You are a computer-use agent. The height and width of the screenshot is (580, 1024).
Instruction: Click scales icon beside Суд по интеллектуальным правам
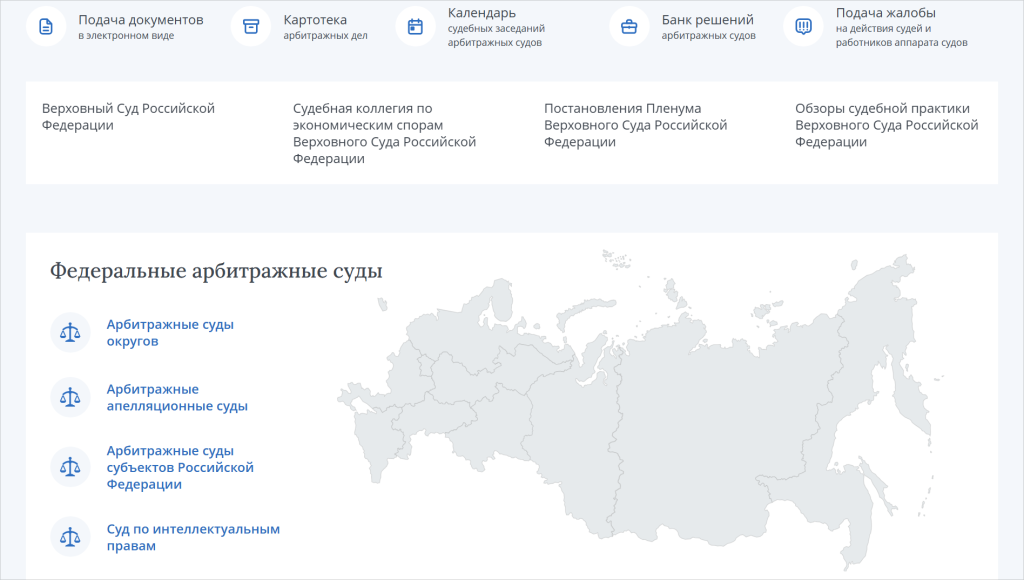click(70, 537)
